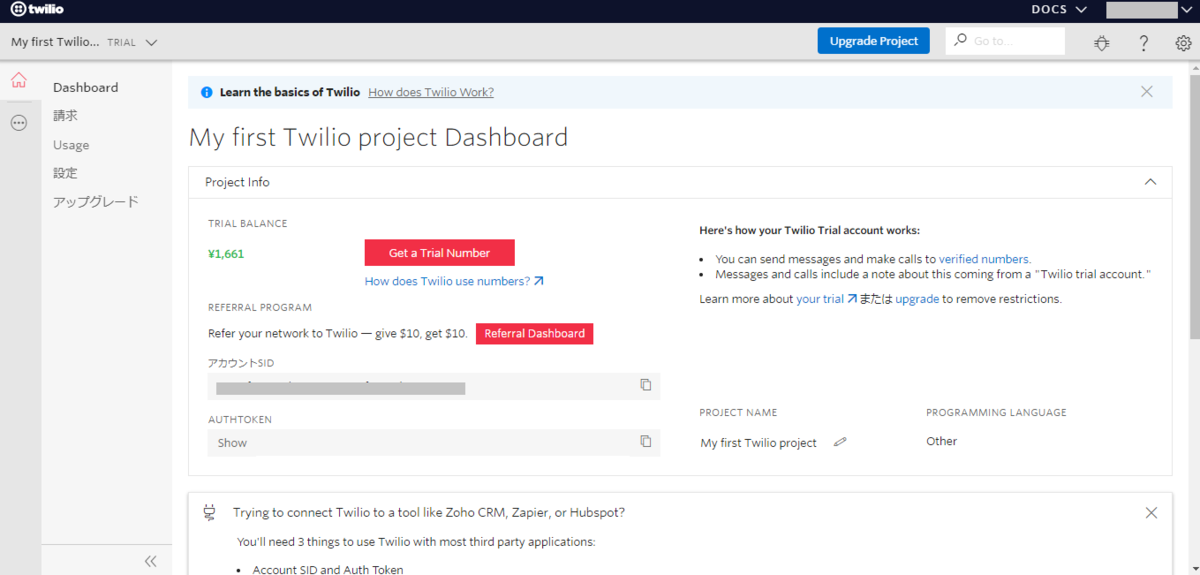Select アップグレード in the sidebar
This screenshot has height=575, width=1200.
coord(96,201)
